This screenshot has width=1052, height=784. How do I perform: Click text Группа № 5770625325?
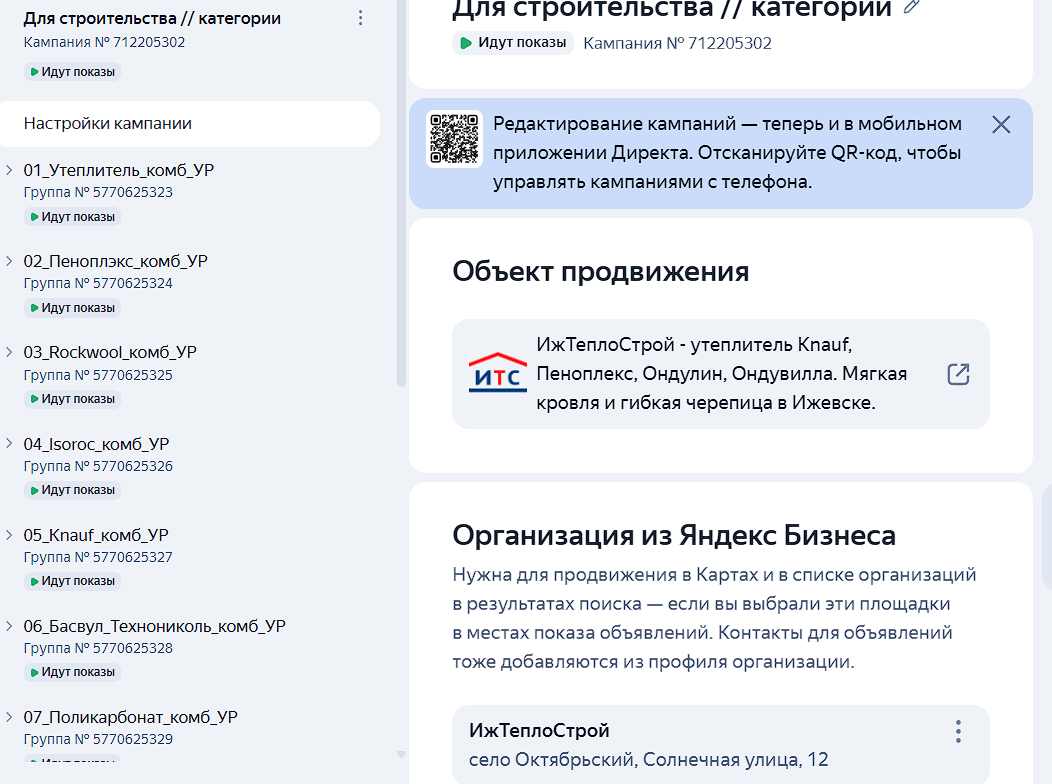pos(98,375)
